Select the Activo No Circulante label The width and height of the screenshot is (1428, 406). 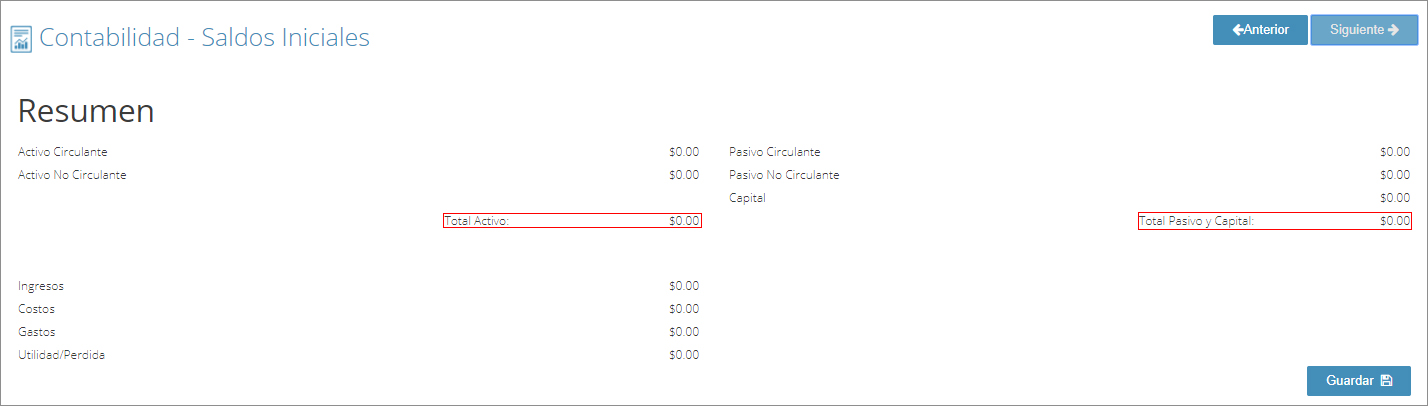pos(72,175)
